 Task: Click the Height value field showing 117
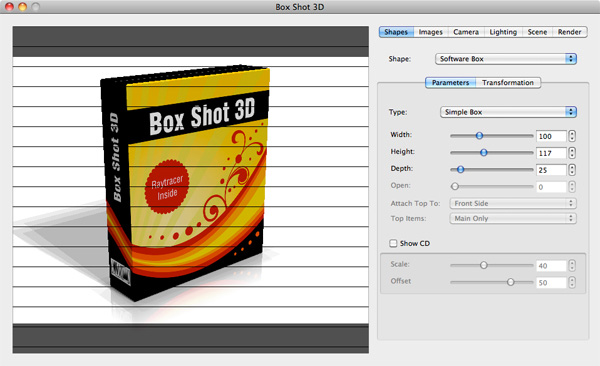(x=551, y=153)
